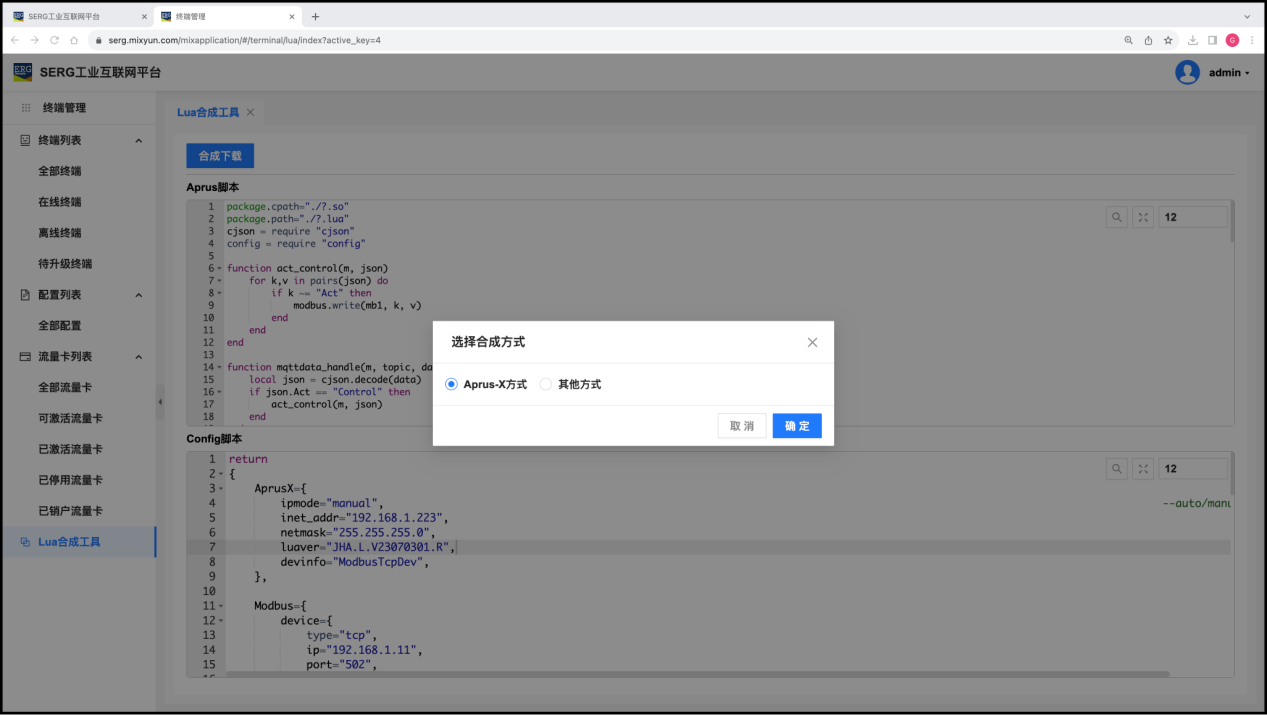Collapse the 终端列表 menu group
This screenshot has height=715, width=1267.
tap(138, 141)
